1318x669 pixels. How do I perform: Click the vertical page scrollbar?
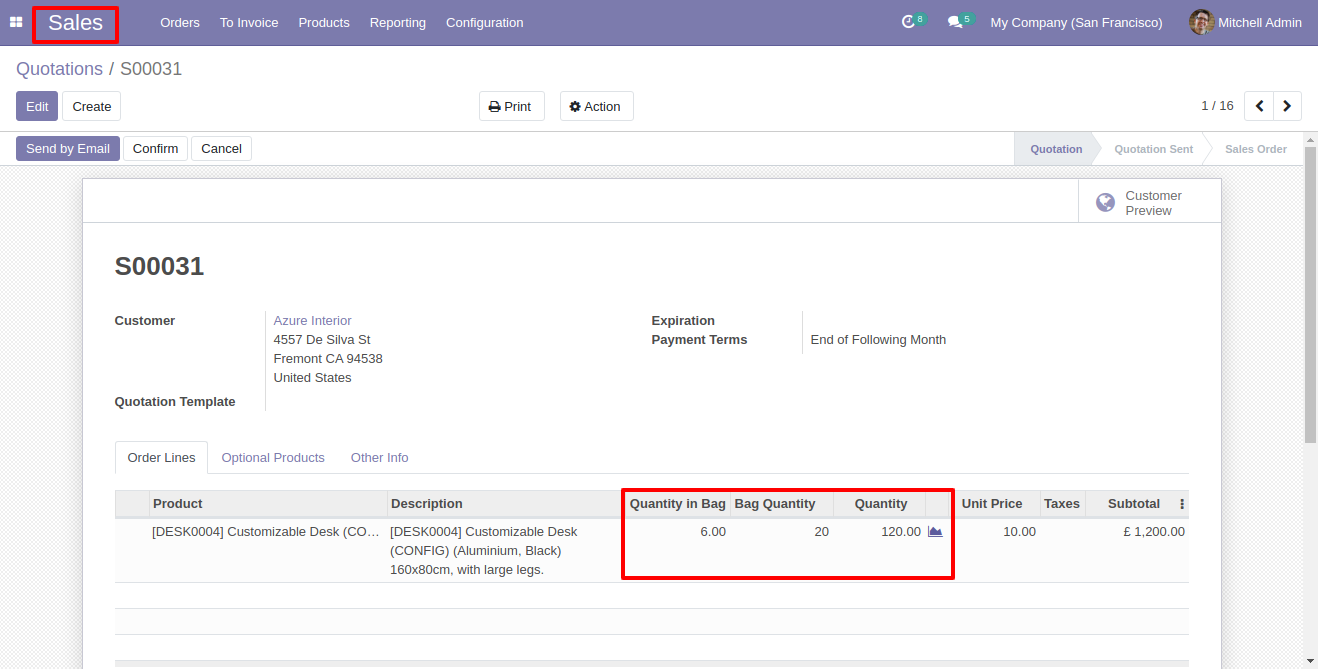click(1311, 295)
